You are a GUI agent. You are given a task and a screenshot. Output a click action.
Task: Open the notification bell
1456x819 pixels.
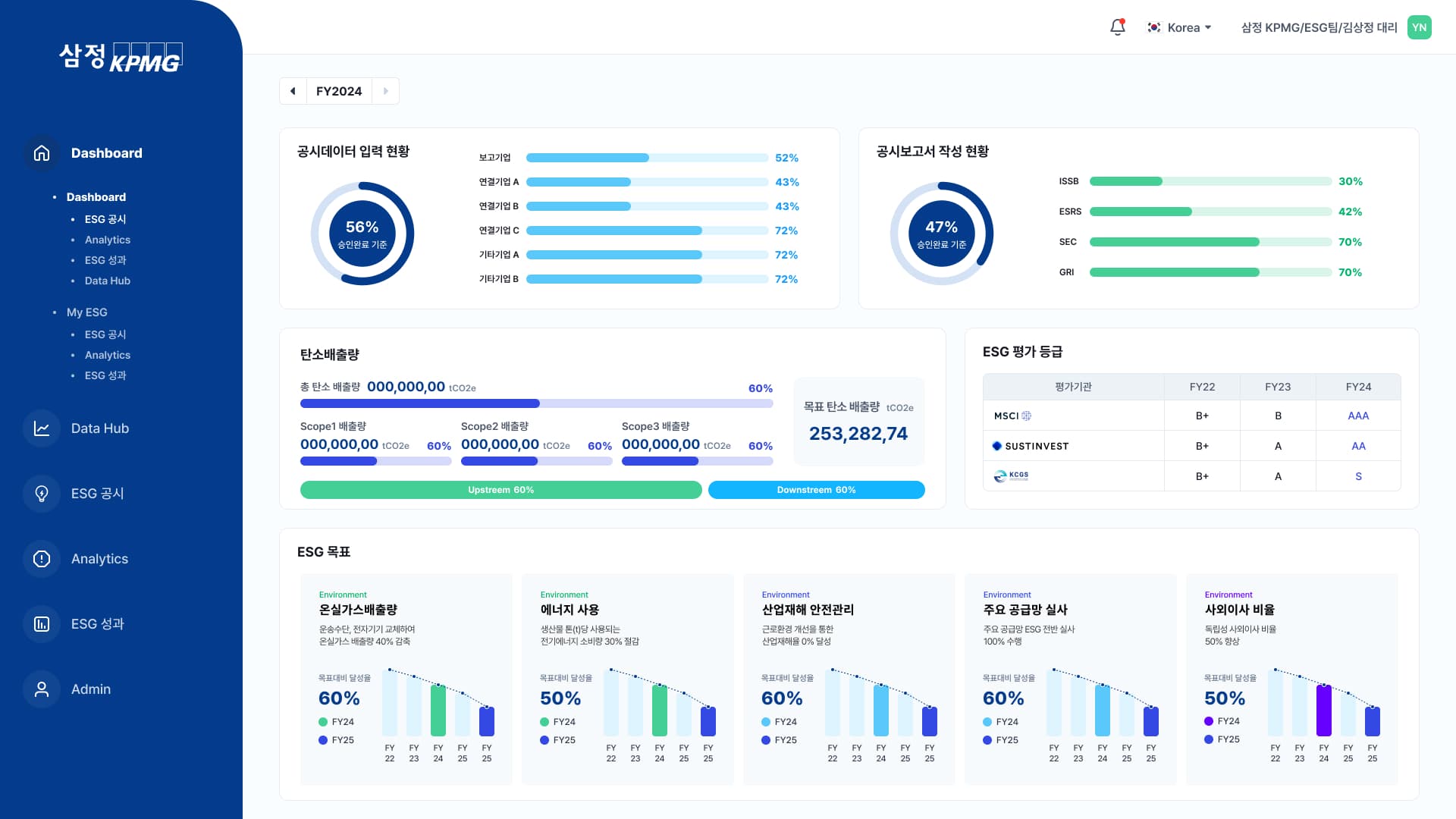pos(1117,27)
